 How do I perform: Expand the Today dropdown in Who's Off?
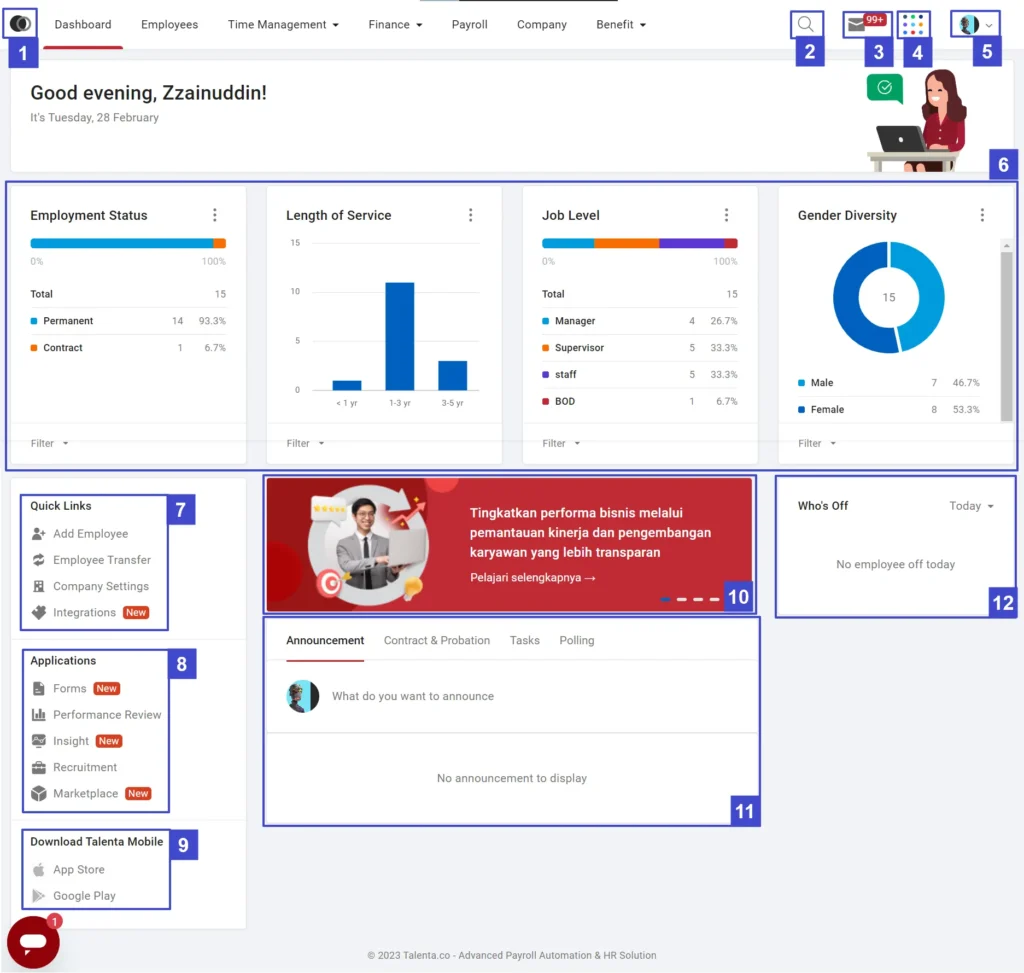[x=969, y=506]
